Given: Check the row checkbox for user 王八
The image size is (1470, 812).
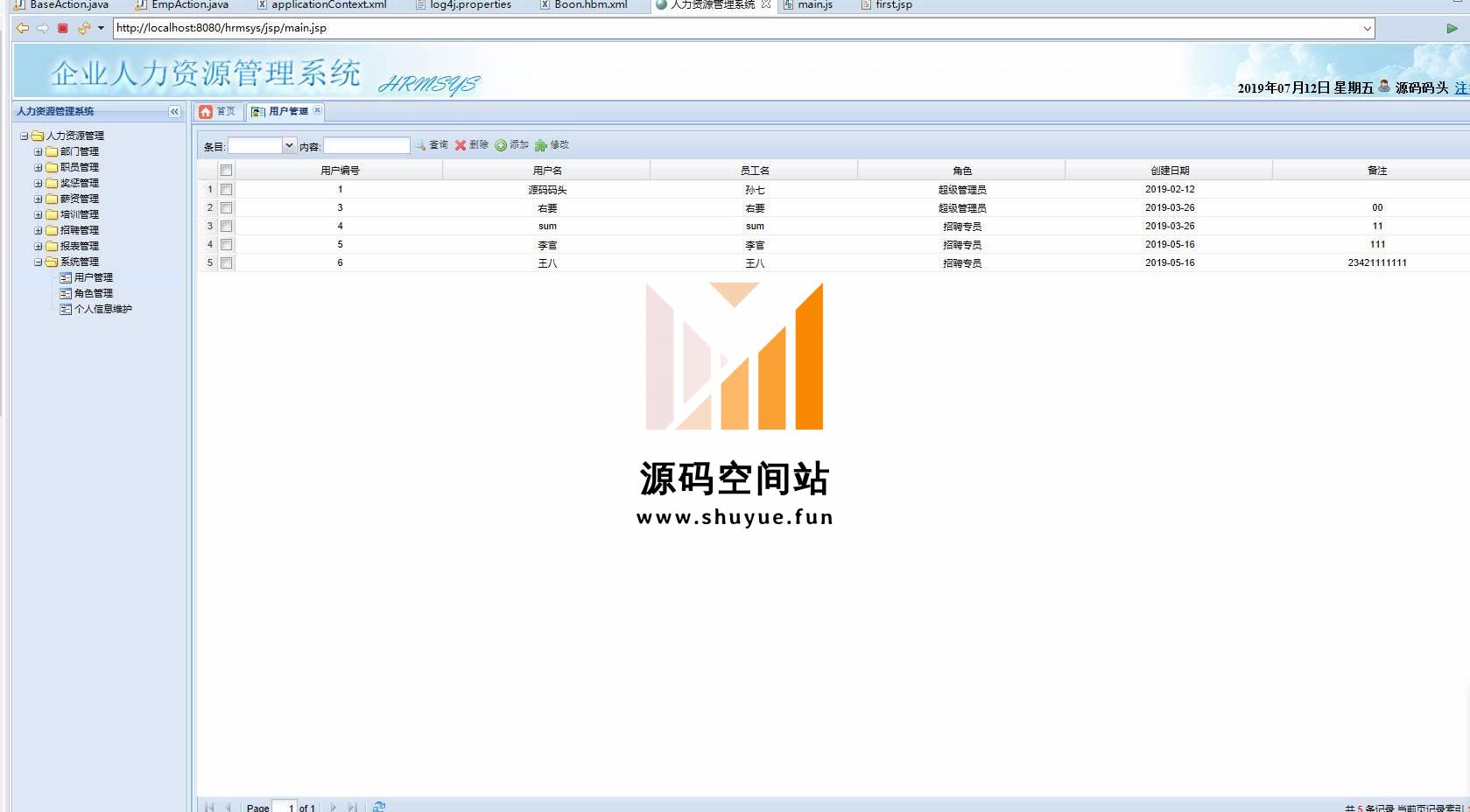Looking at the screenshot, I should [x=226, y=262].
